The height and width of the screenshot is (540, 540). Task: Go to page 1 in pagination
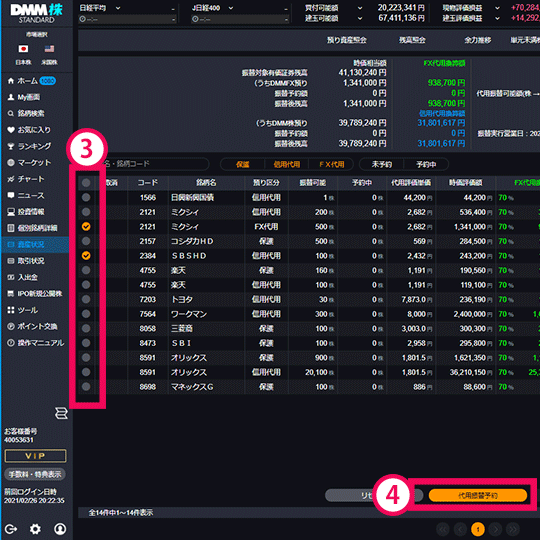[x=478, y=529]
